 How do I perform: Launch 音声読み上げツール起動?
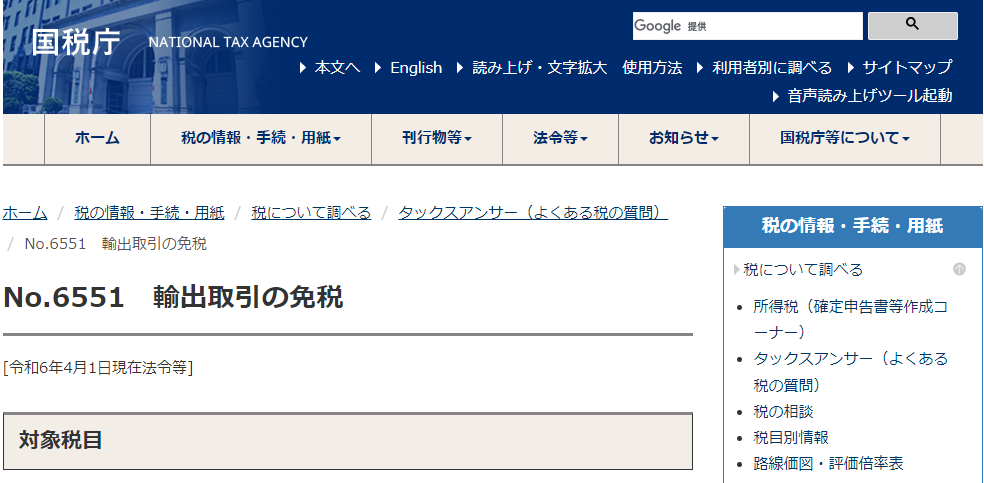click(x=870, y=96)
